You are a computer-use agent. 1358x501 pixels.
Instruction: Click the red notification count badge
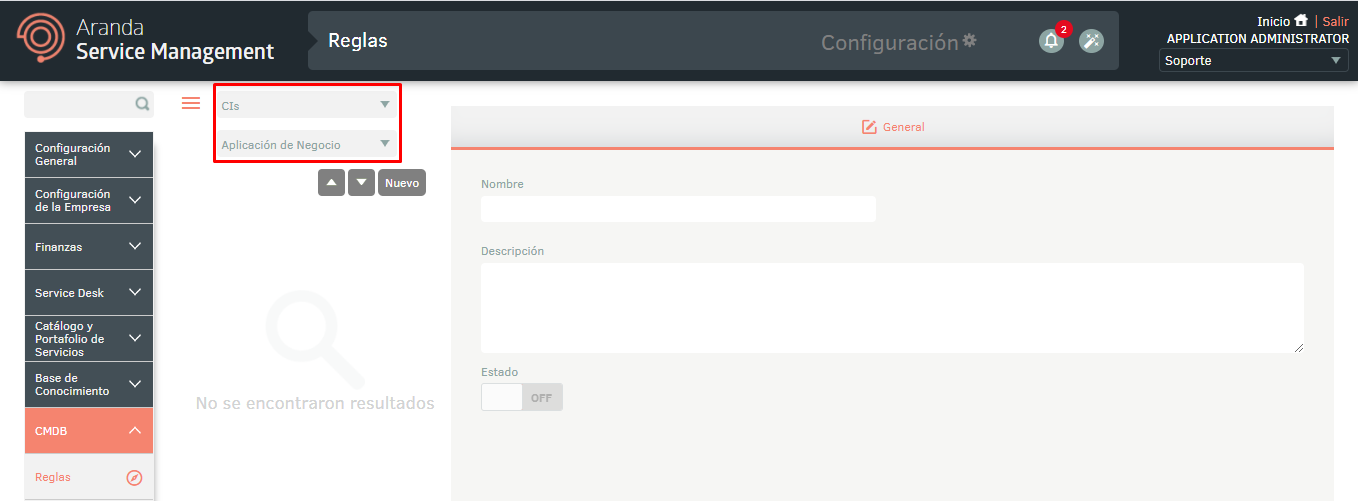click(1063, 30)
